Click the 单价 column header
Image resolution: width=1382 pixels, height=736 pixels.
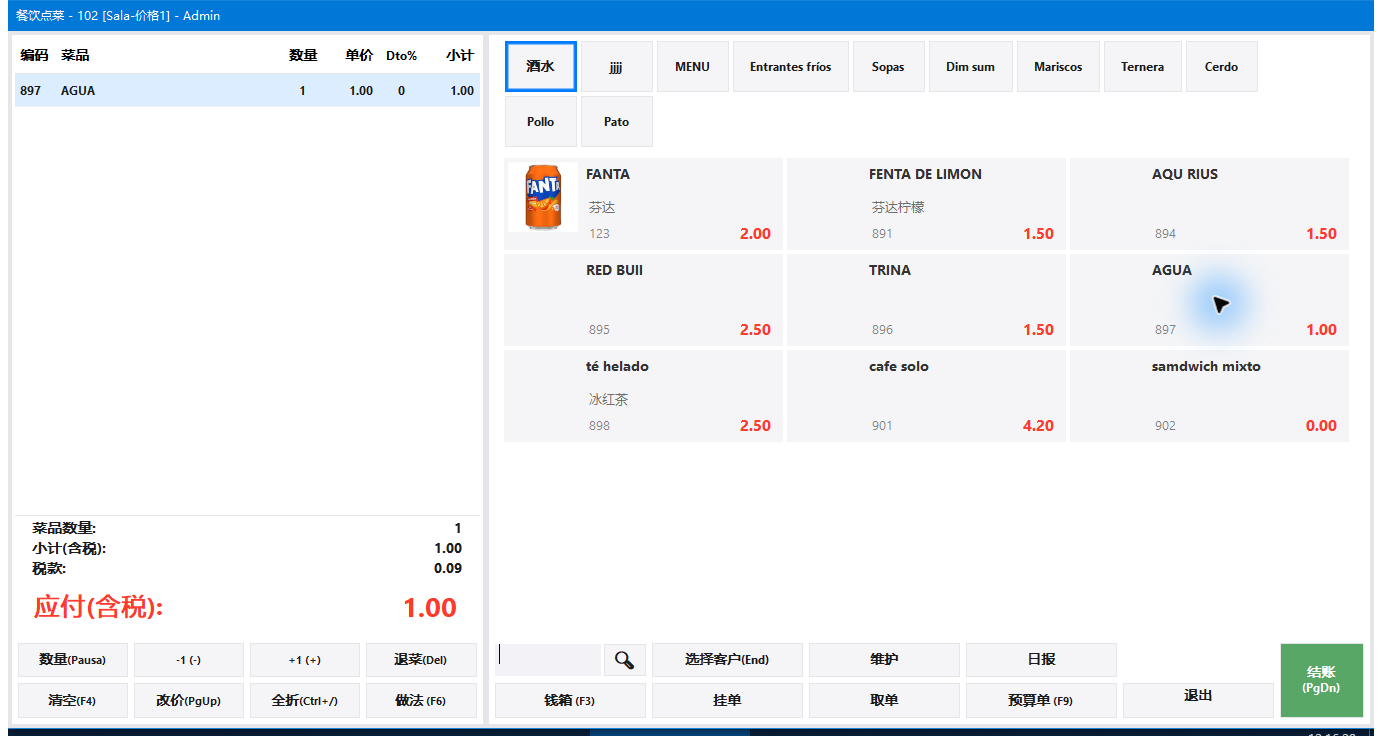[359, 55]
